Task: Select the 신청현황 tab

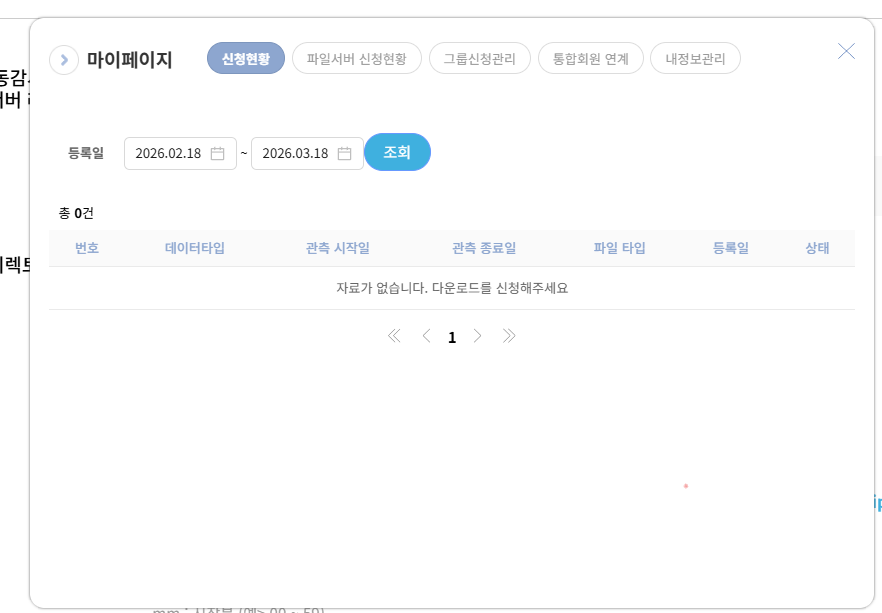Action: coord(246,59)
